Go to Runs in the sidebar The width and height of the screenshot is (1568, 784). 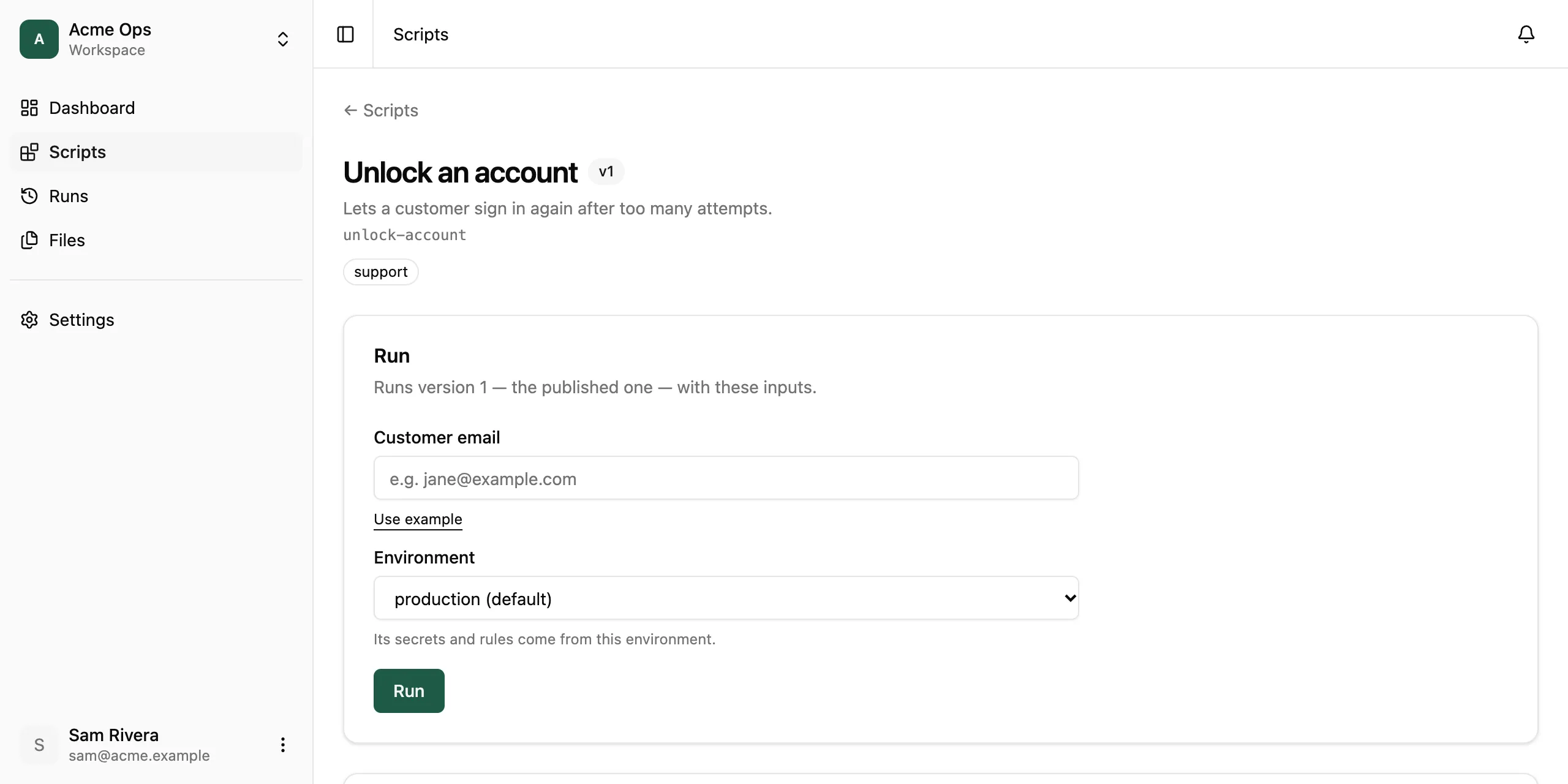point(156,196)
